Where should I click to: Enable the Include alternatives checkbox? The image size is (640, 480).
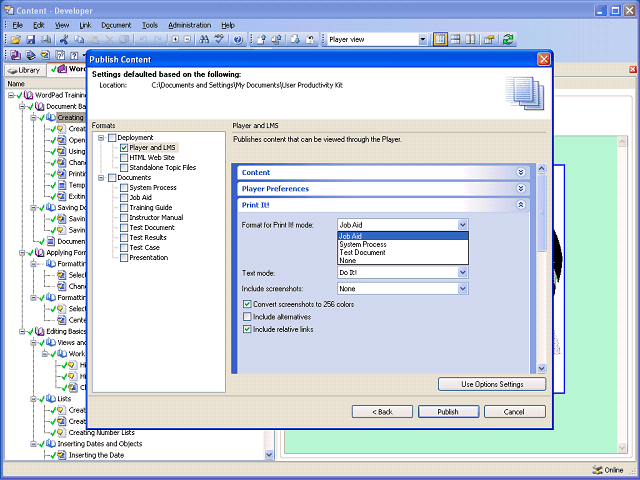click(247, 317)
